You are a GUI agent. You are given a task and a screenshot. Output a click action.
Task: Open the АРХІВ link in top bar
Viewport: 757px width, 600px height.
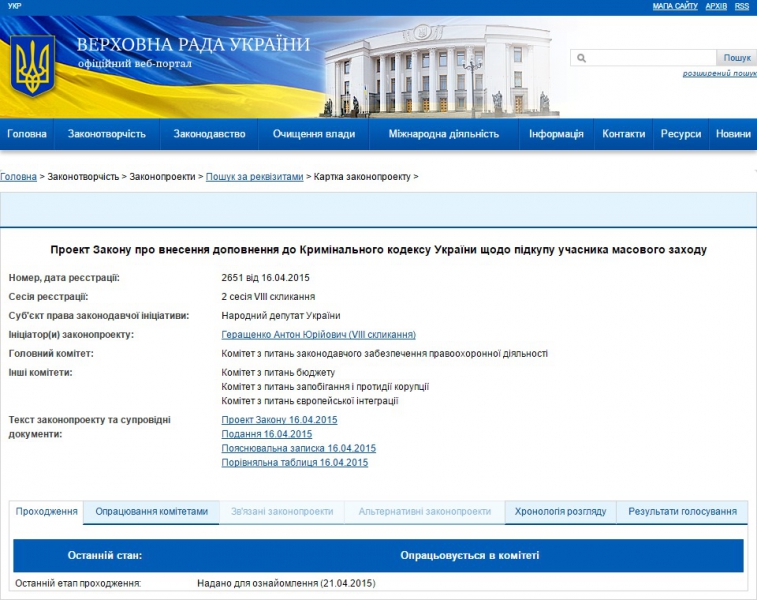(x=716, y=6)
